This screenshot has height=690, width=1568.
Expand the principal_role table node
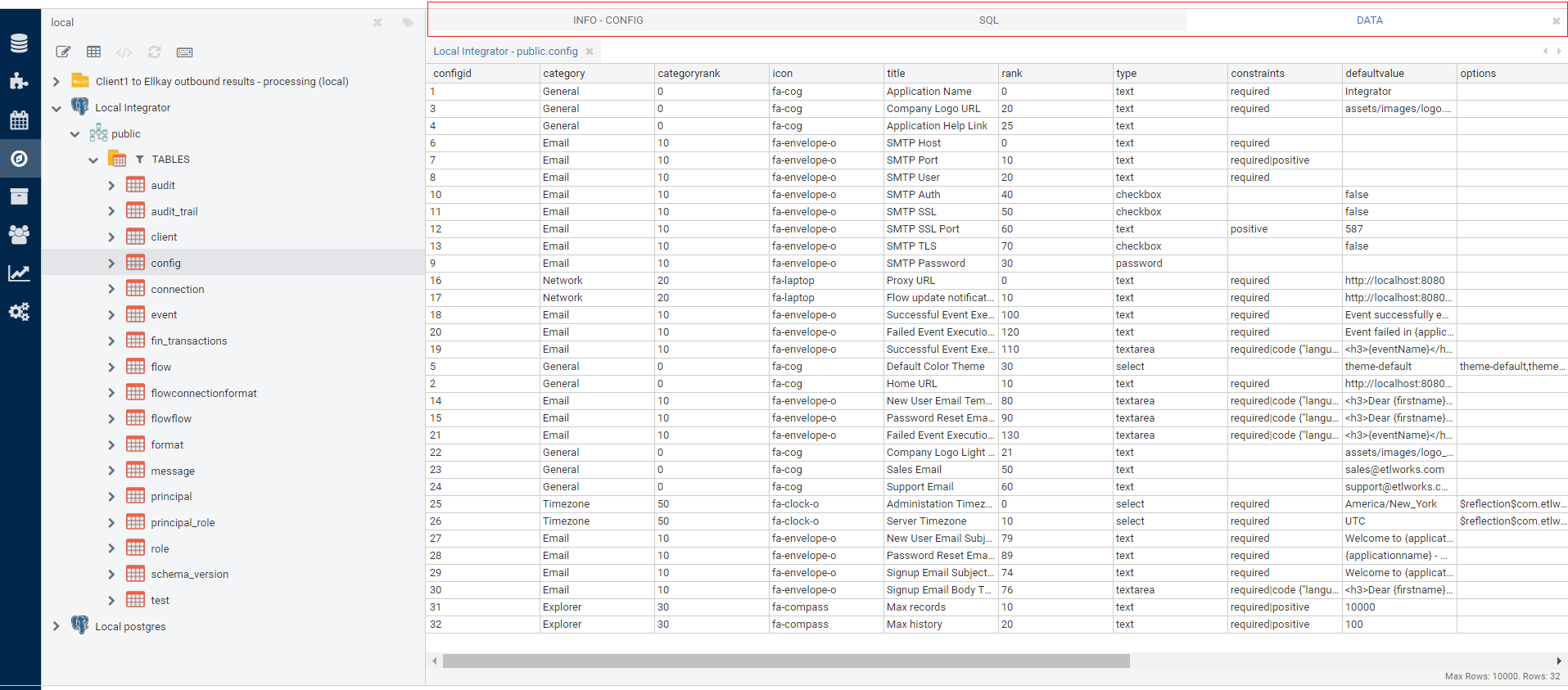tap(111, 522)
